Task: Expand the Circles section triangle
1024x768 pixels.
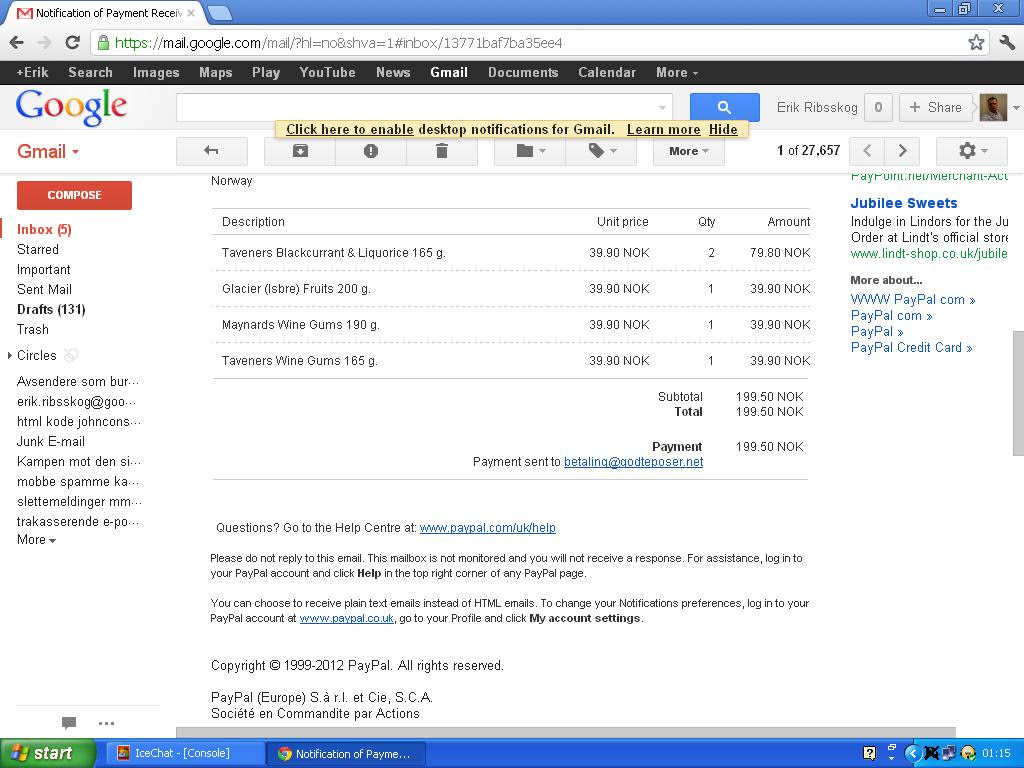Action: (10, 355)
